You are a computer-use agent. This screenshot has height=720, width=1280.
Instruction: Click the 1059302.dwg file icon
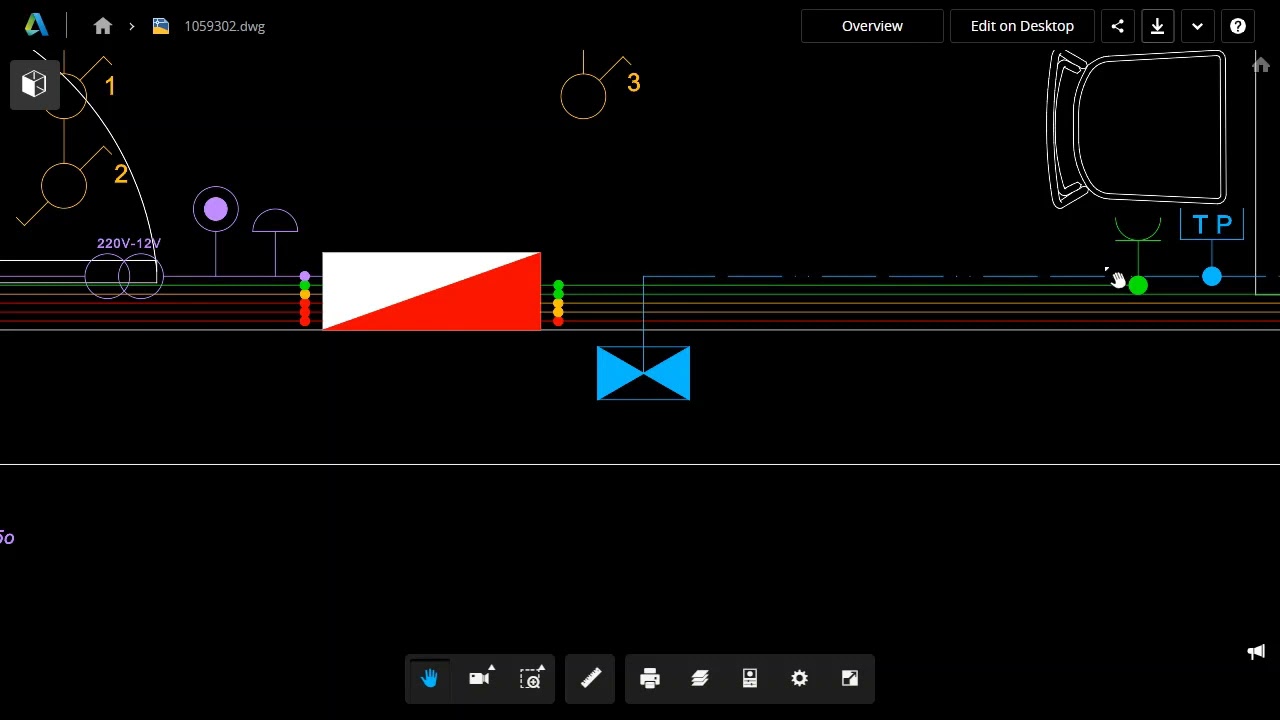(x=161, y=26)
